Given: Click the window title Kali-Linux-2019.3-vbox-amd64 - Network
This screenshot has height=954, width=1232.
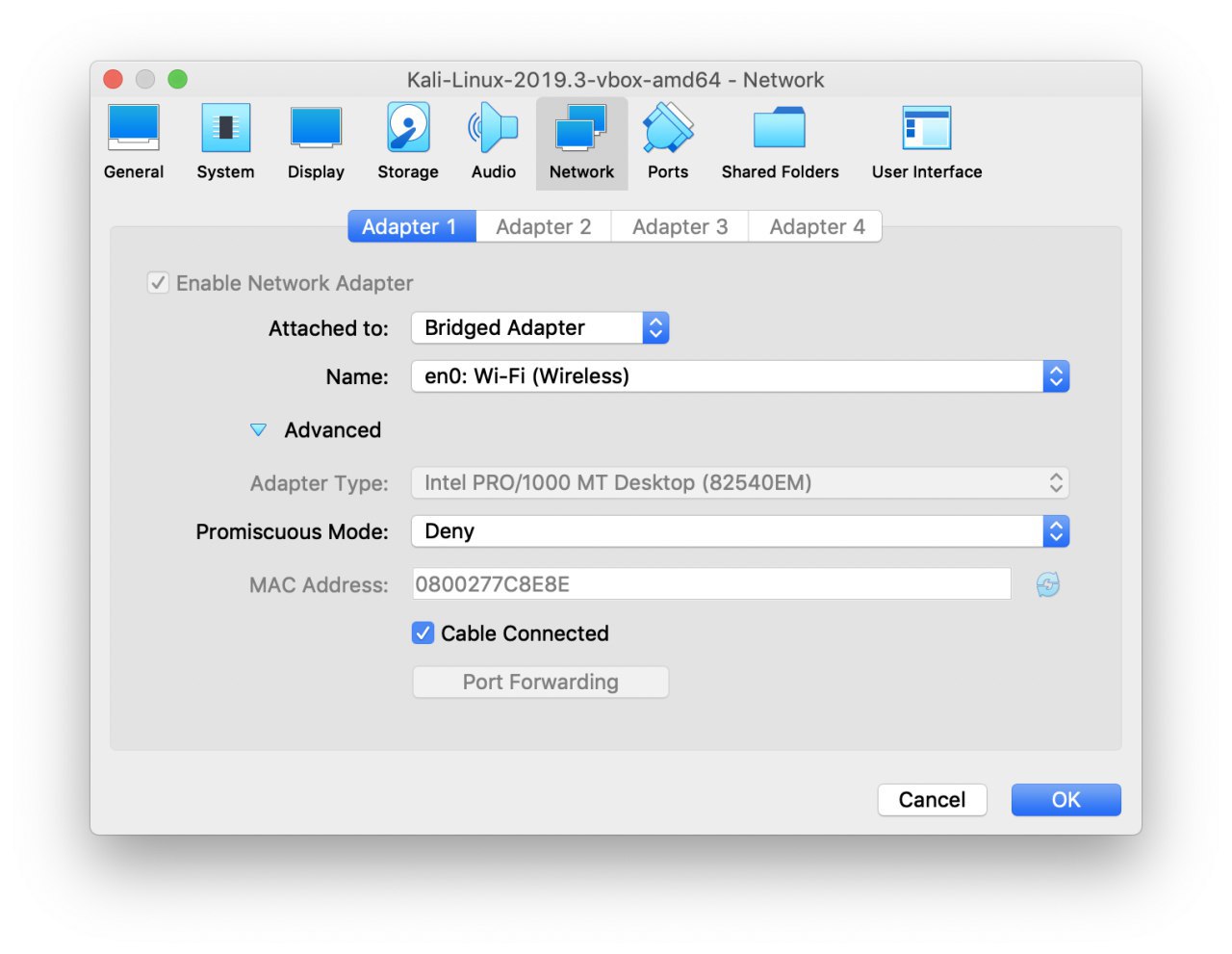Looking at the screenshot, I should point(615,80).
